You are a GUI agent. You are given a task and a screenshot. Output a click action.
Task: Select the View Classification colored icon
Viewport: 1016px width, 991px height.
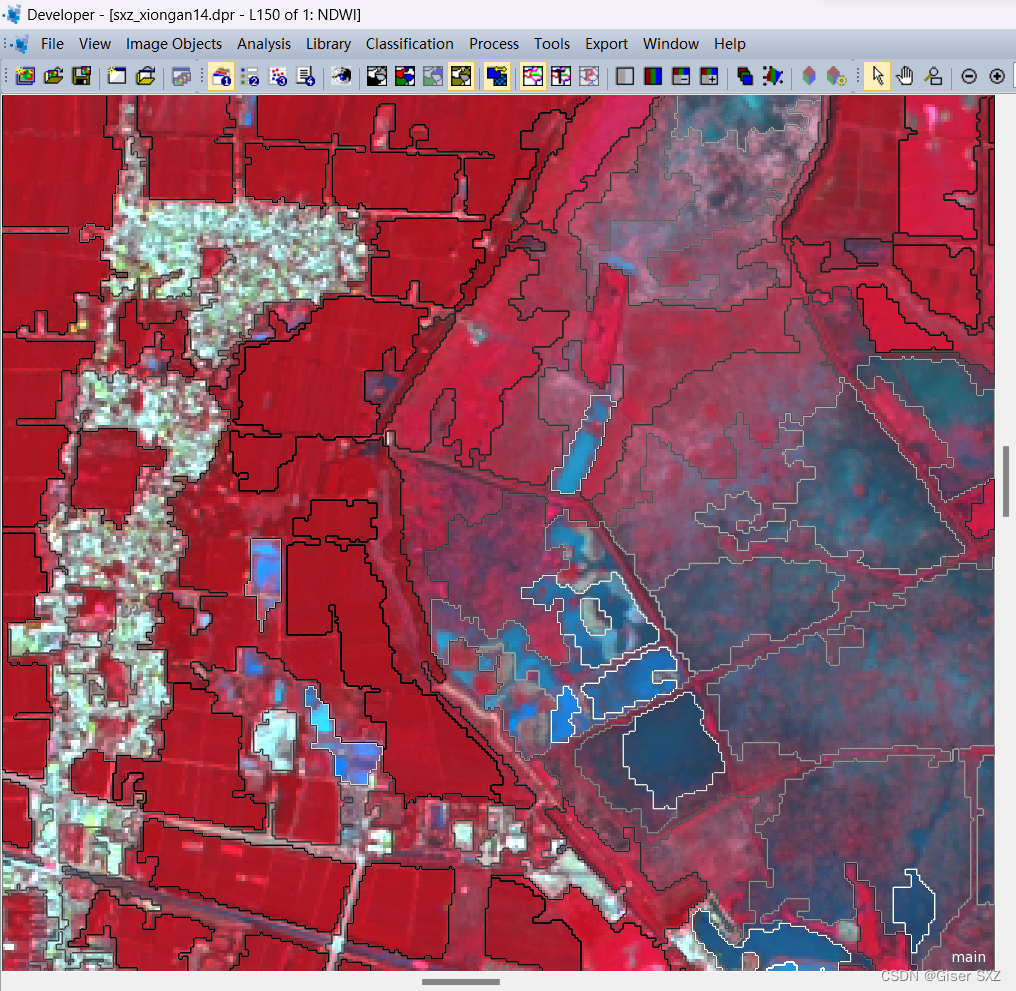coord(405,76)
